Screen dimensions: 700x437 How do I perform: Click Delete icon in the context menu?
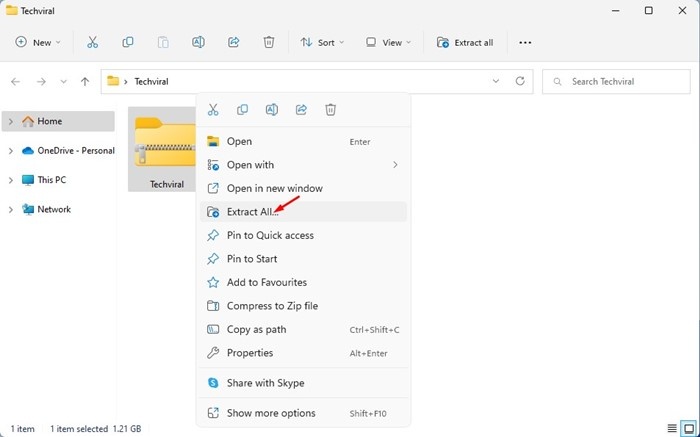[330, 110]
